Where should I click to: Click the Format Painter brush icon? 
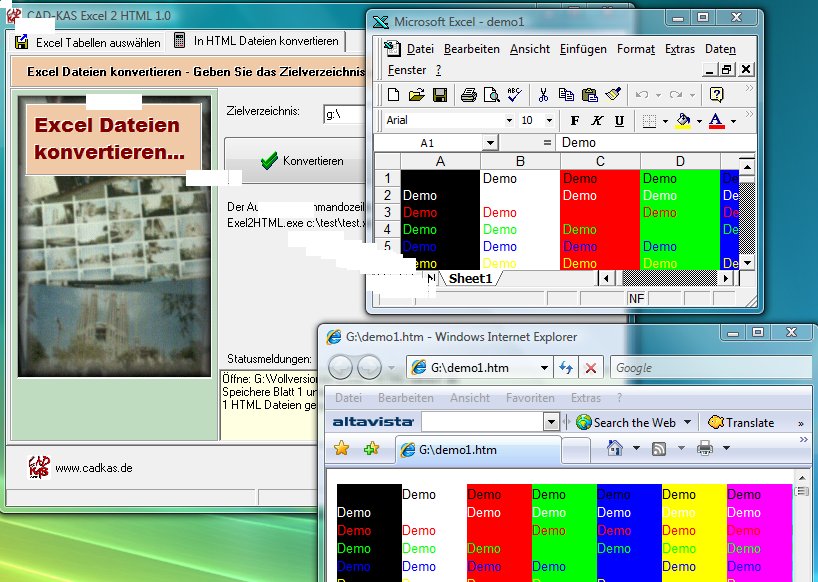point(614,95)
